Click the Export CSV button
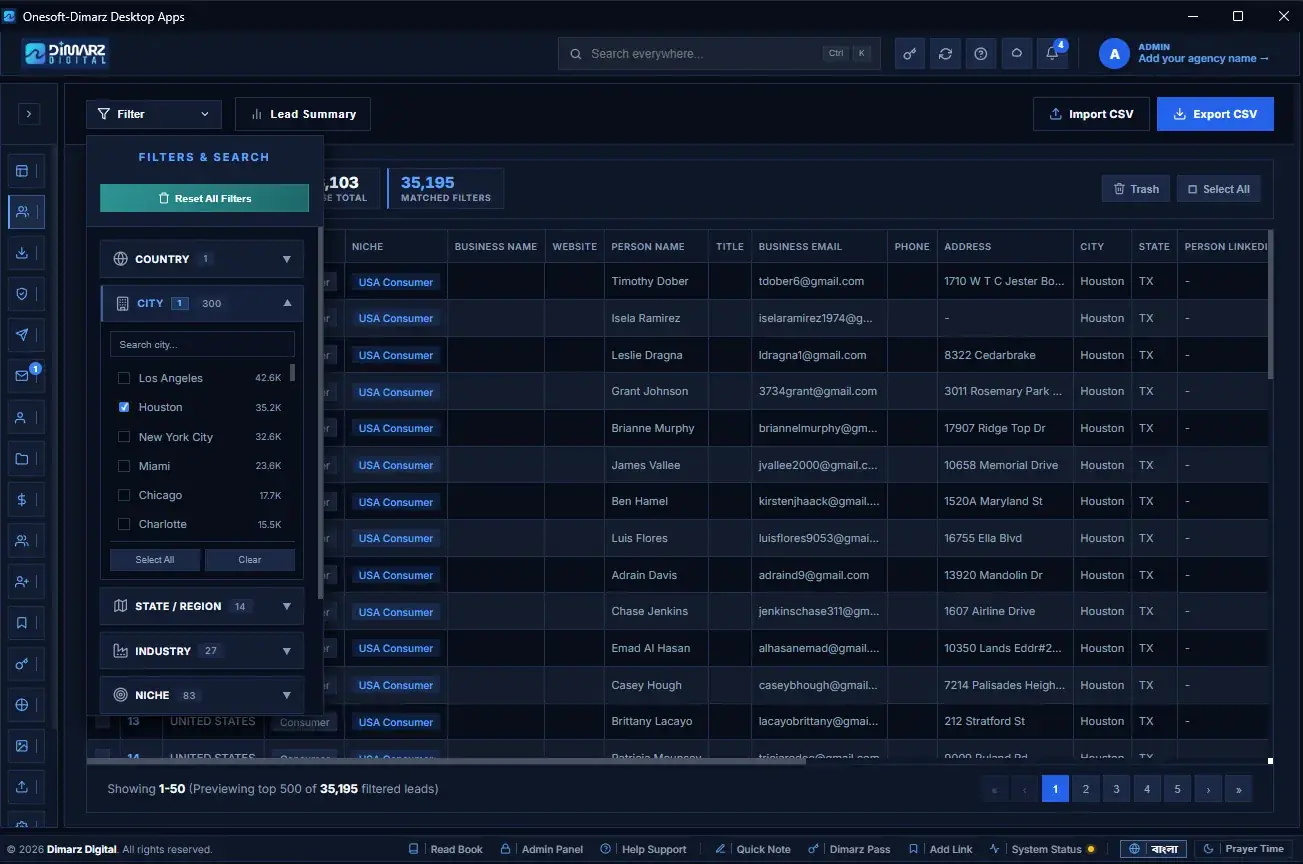Image resolution: width=1303 pixels, height=864 pixels. 1215,114
